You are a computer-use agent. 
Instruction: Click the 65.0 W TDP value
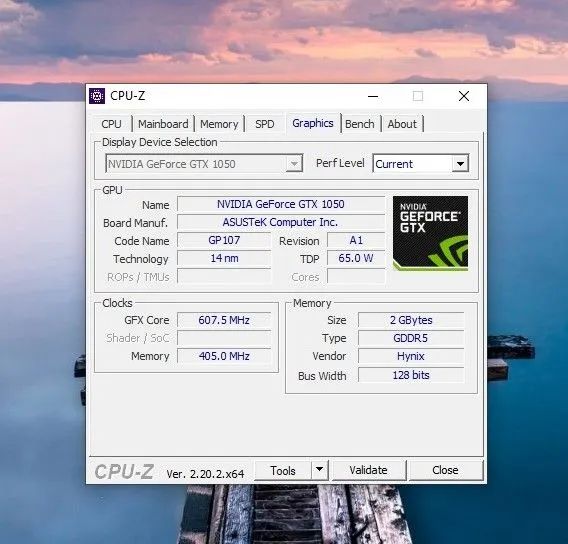click(x=356, y=258)
